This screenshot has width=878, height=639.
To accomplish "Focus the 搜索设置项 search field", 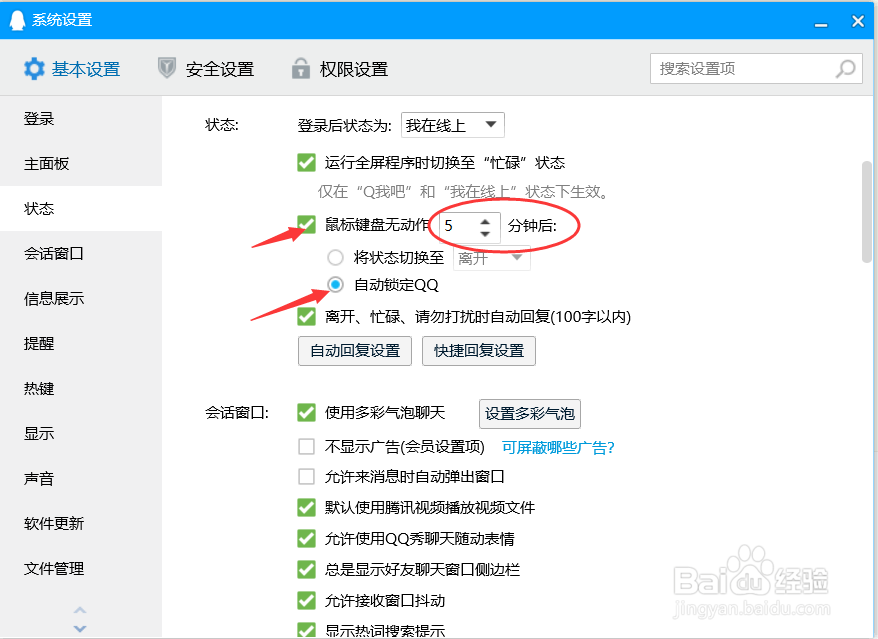I will pyautogui.click(x=756, y=69).
